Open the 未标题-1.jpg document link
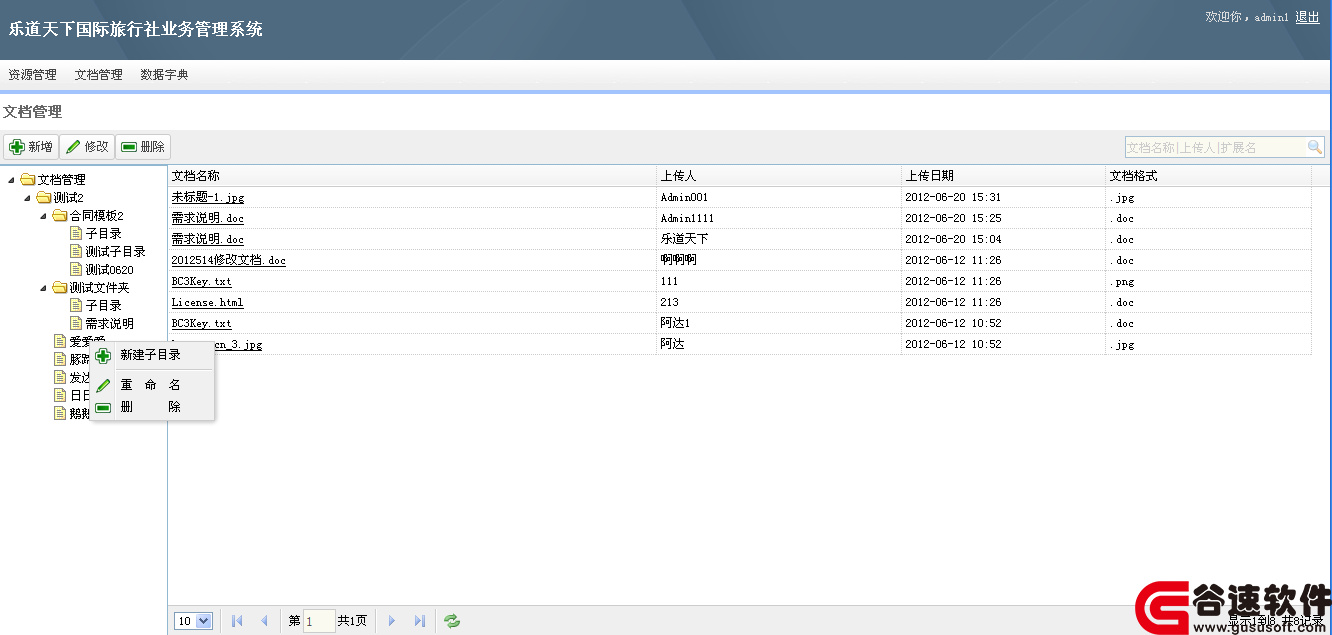Viewport: 1332px width, 635px height. tap(207, 197)
